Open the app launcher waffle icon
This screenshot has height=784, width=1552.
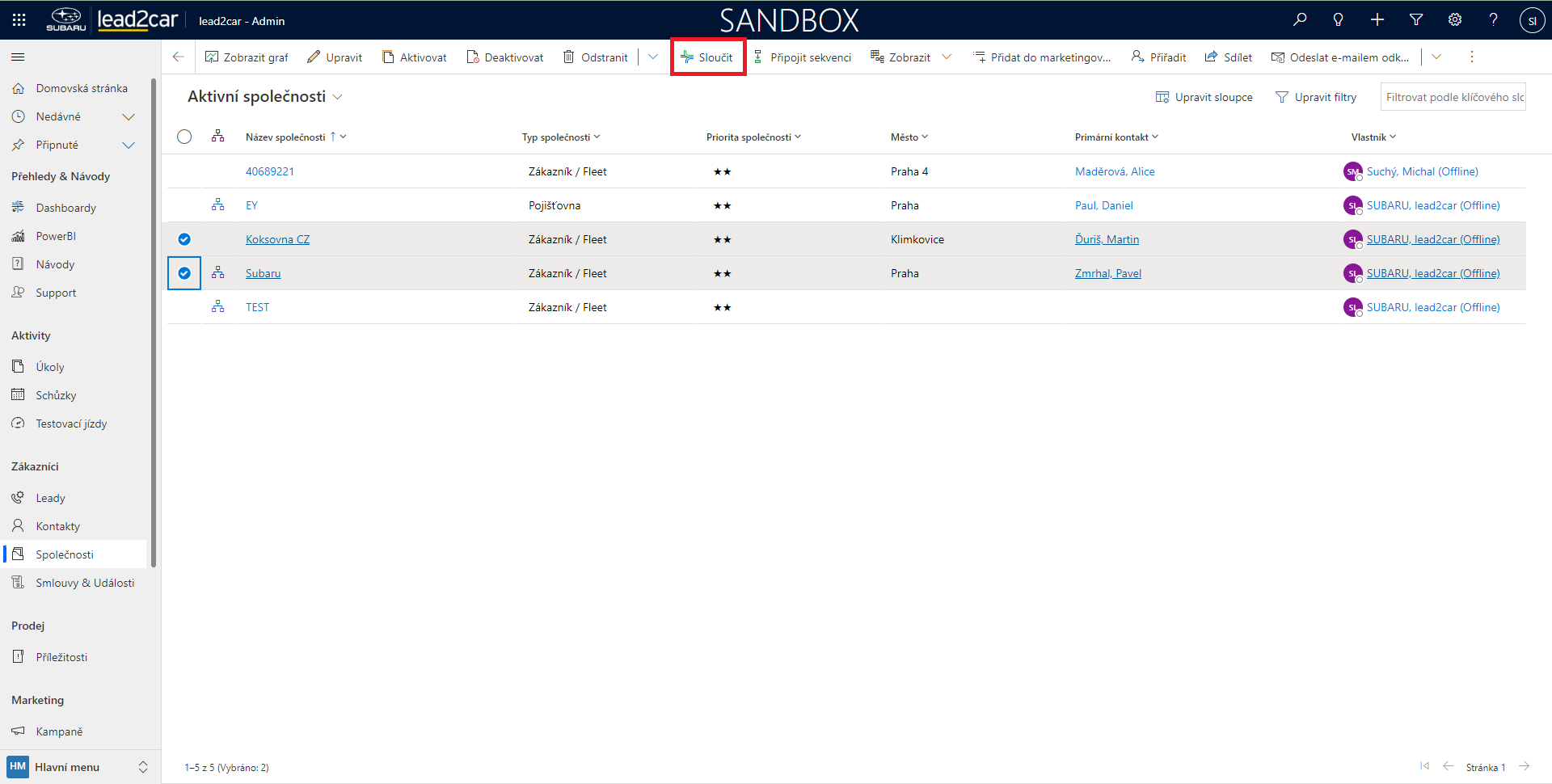pyautogui.click(x=19, y=20)
